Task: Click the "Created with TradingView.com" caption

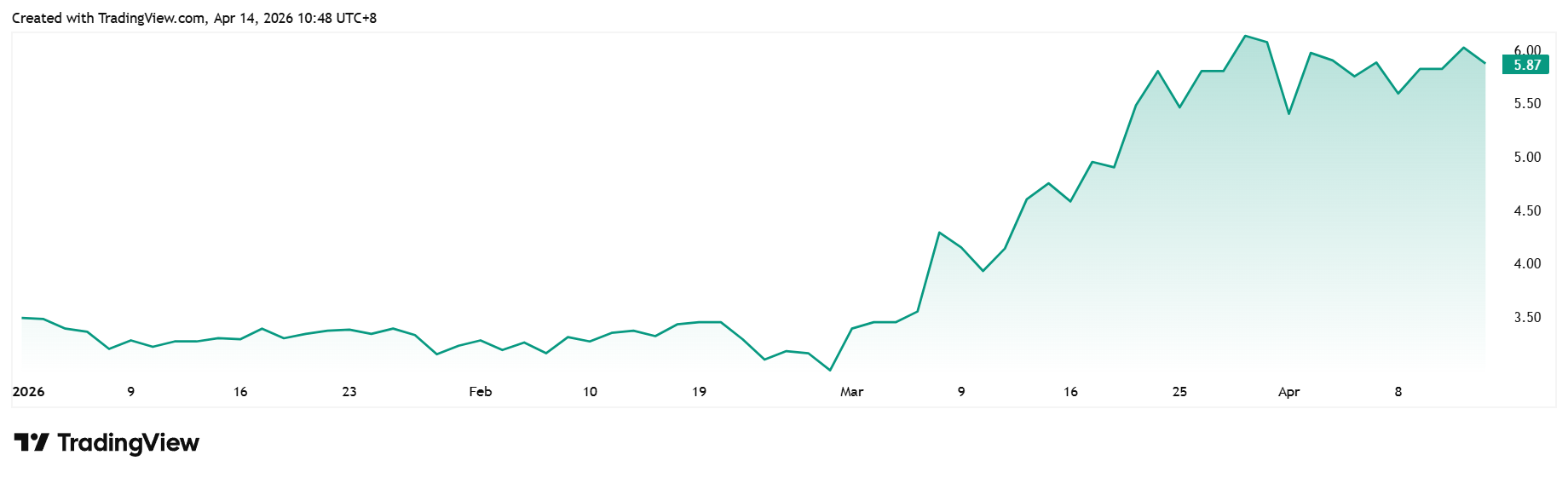Action: [193, 18]
